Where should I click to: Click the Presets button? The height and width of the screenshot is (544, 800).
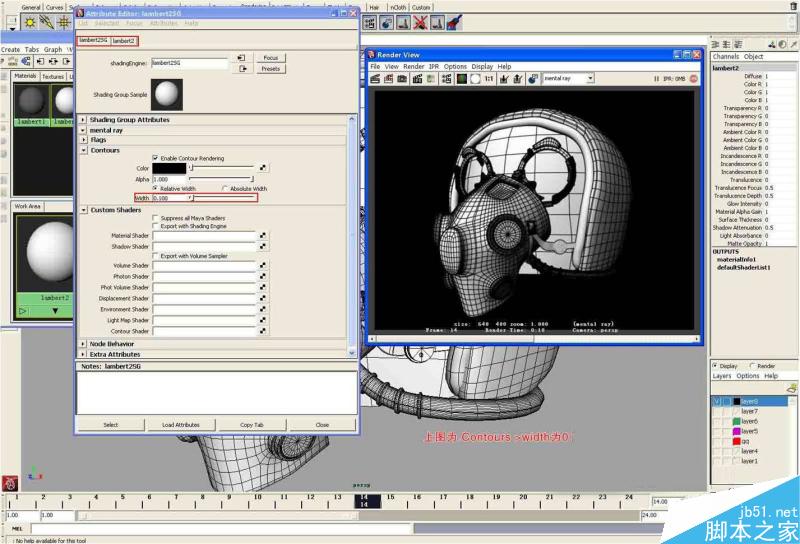(270, 69)
